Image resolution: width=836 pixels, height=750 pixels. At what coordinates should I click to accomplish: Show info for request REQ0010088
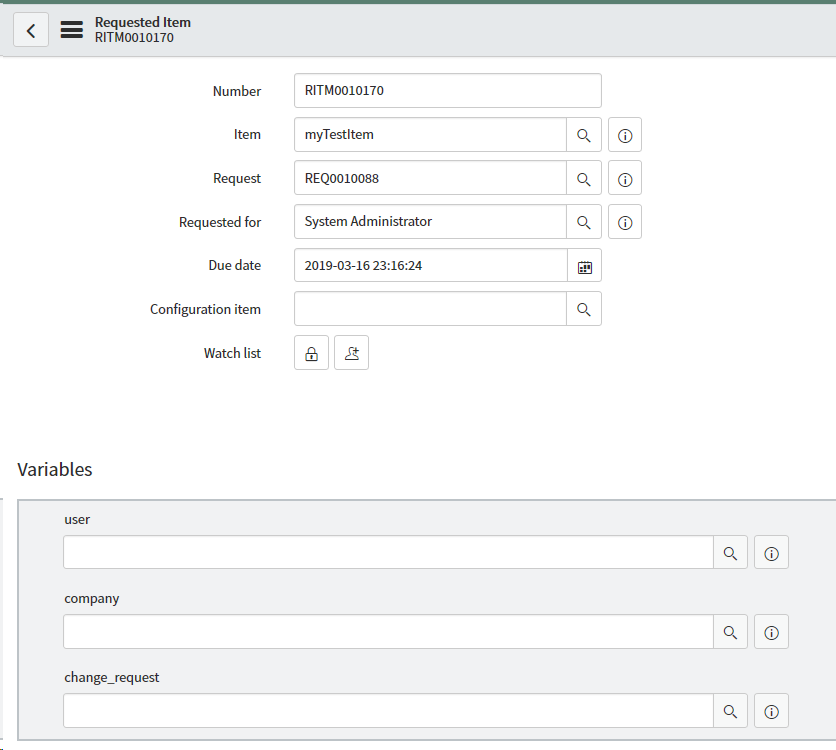[x=625, y=179]
